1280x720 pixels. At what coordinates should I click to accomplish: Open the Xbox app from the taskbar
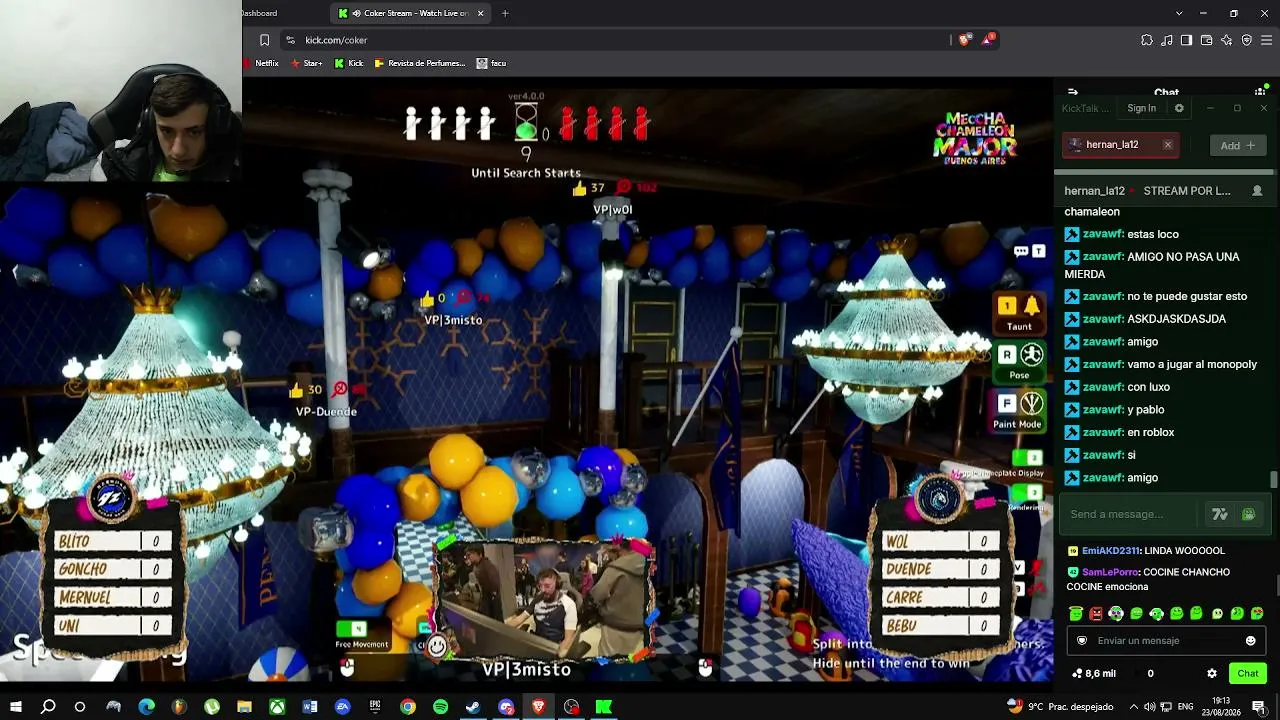coord(277,707)
